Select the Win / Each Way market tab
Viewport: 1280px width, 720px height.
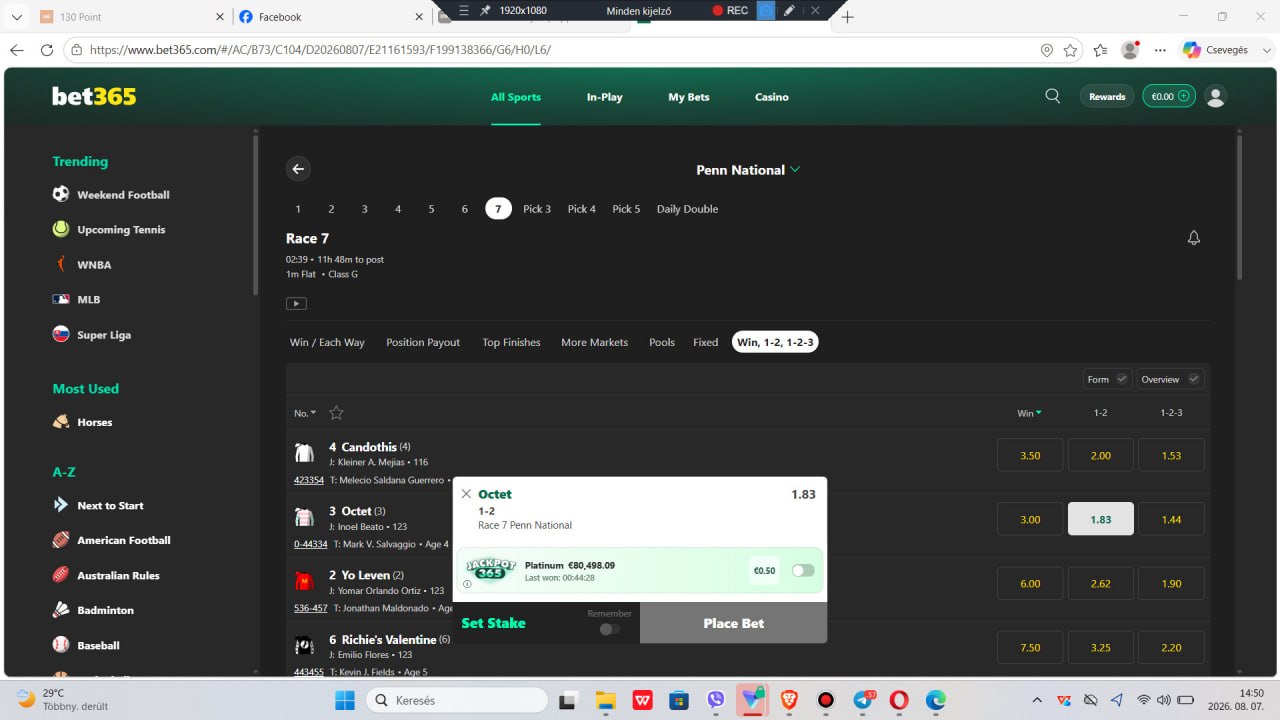coord(327,342)
